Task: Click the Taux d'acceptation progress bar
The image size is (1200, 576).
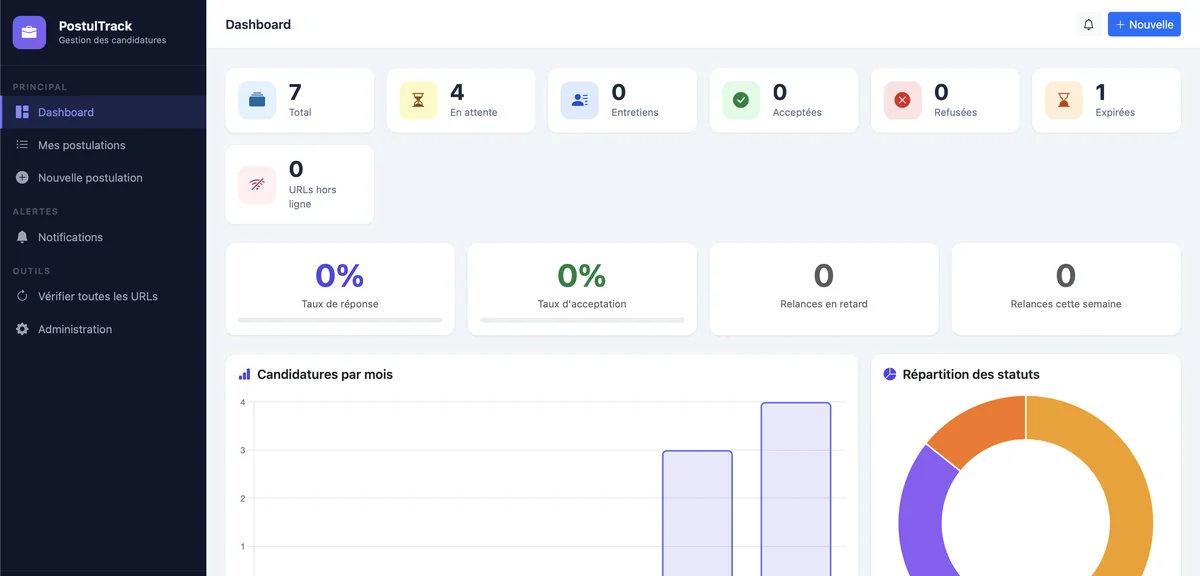Action: (582, 320)
